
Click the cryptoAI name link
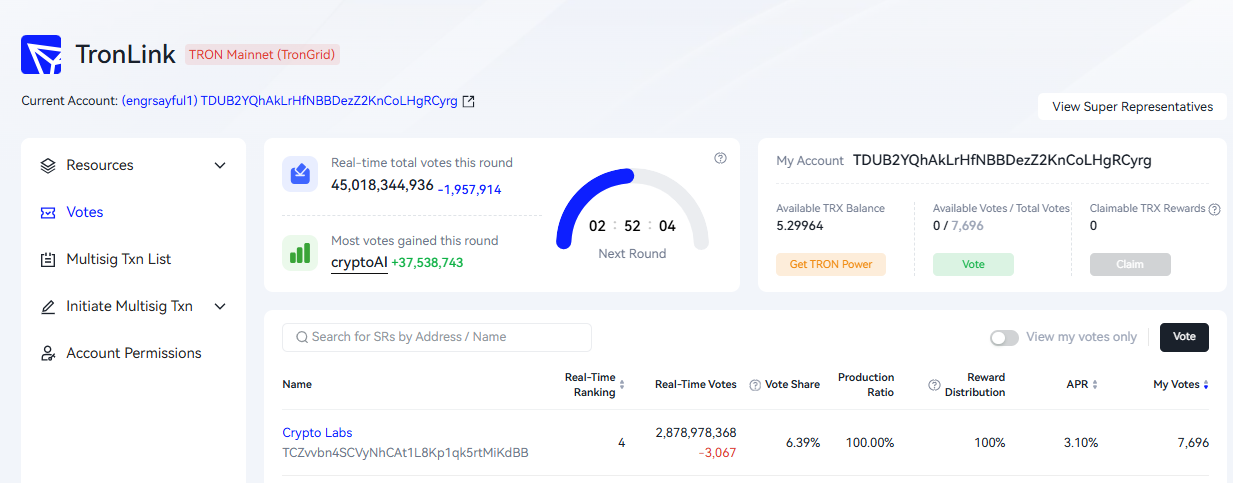coord(359,262)
